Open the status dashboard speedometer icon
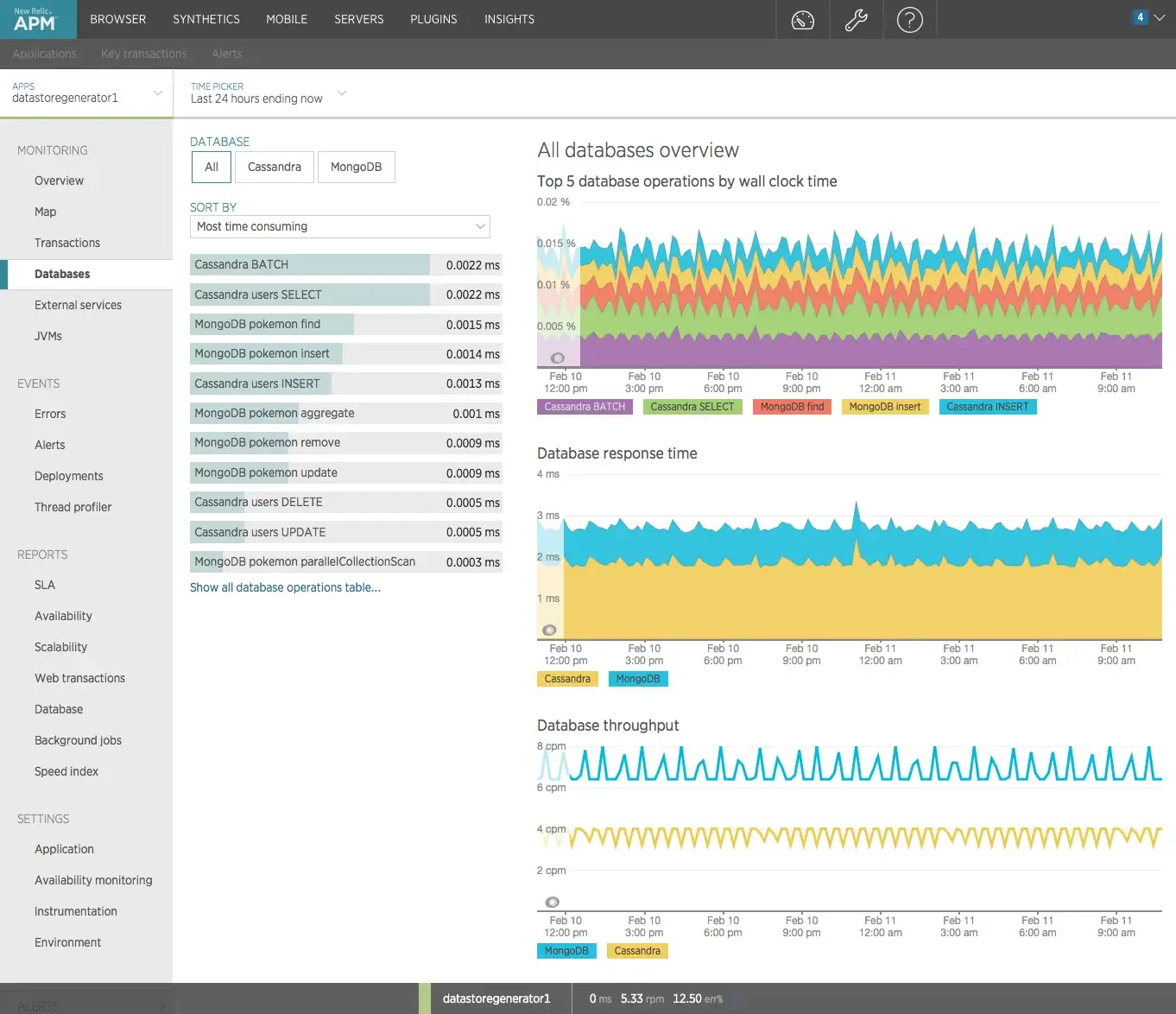1176x1014 pixels. (x=802, y=19)
